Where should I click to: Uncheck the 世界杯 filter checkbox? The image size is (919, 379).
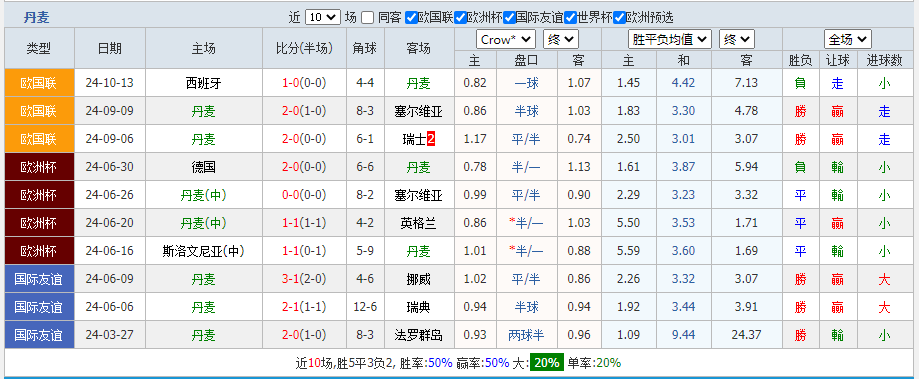pos(570,18)
